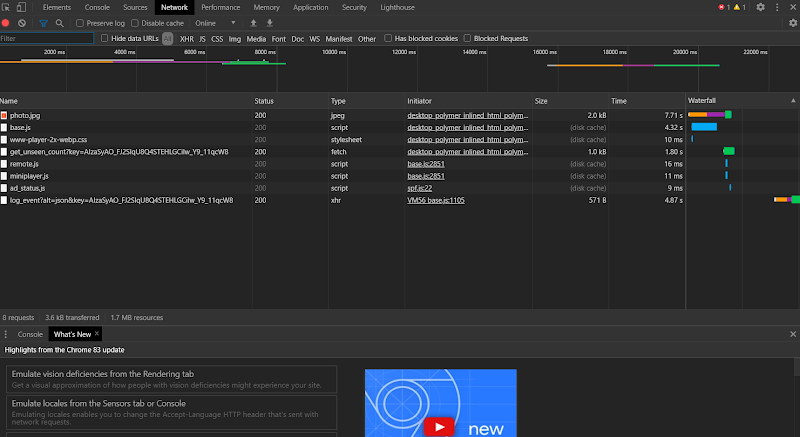
Task: Filter requests by JS
Action: tap(203, 39)
